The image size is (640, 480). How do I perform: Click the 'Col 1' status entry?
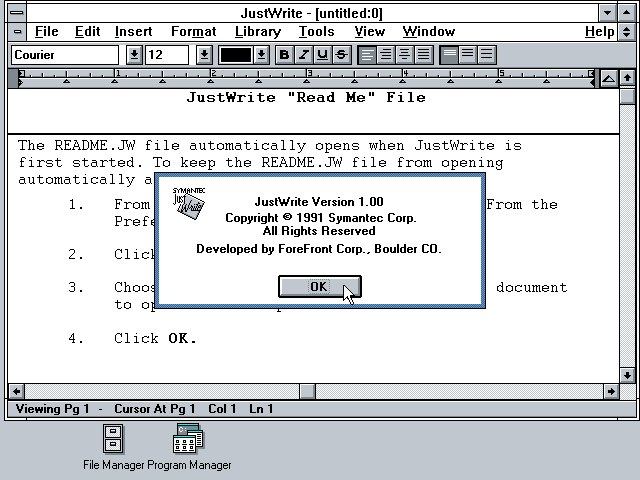222,409
